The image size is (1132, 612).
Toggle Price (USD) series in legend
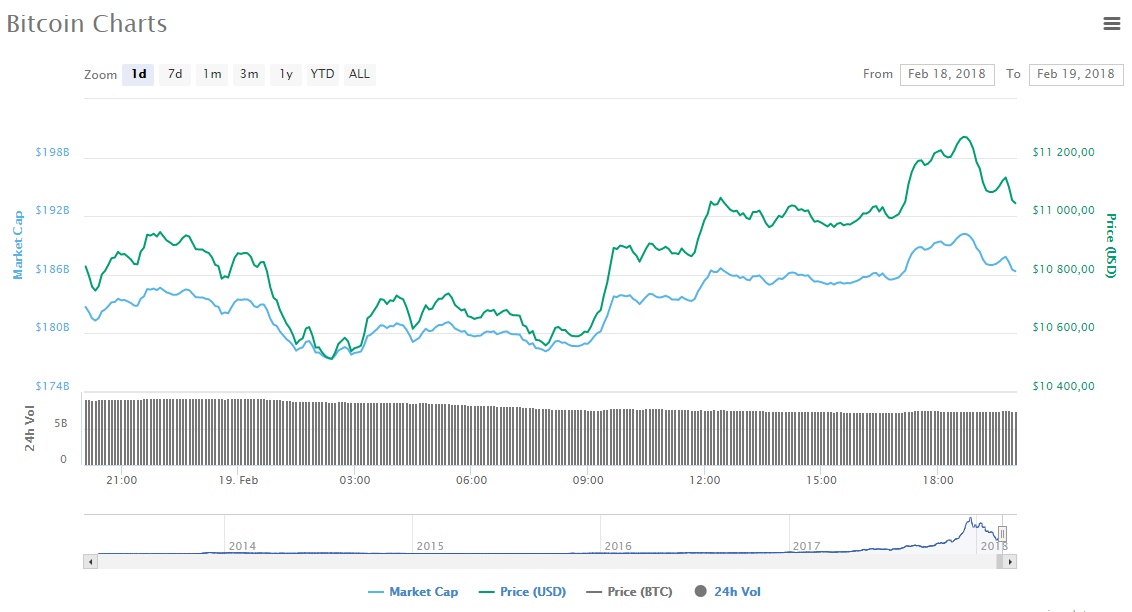click(522, 592)
